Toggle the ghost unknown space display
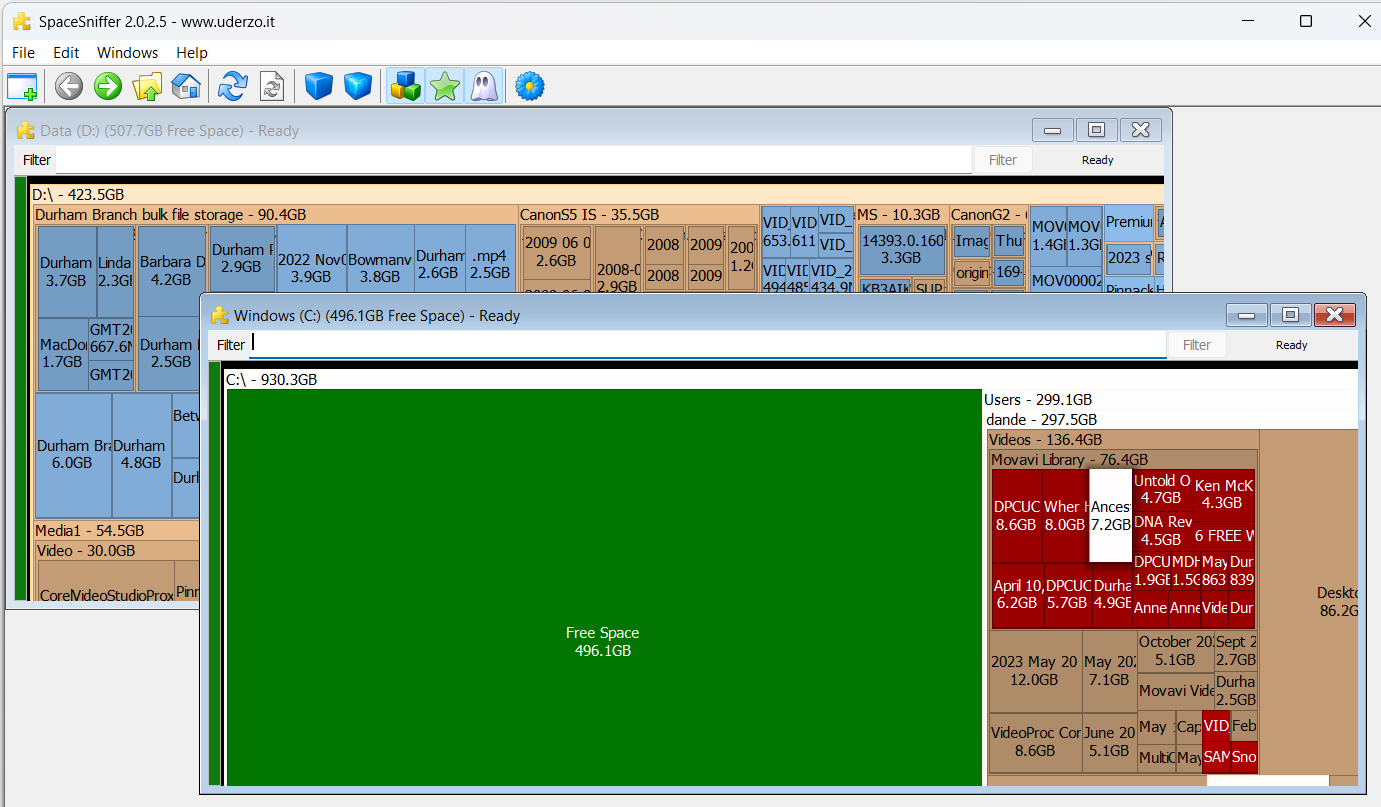This screenshot has width=1381, height=807. (x=483, y=87)
